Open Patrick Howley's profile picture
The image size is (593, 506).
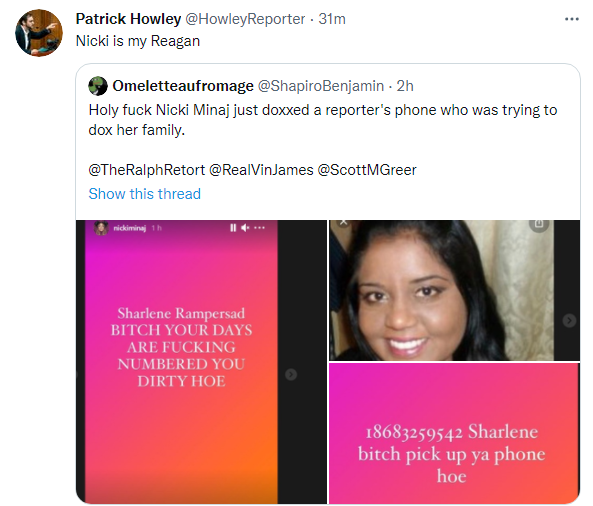(39, 33)
